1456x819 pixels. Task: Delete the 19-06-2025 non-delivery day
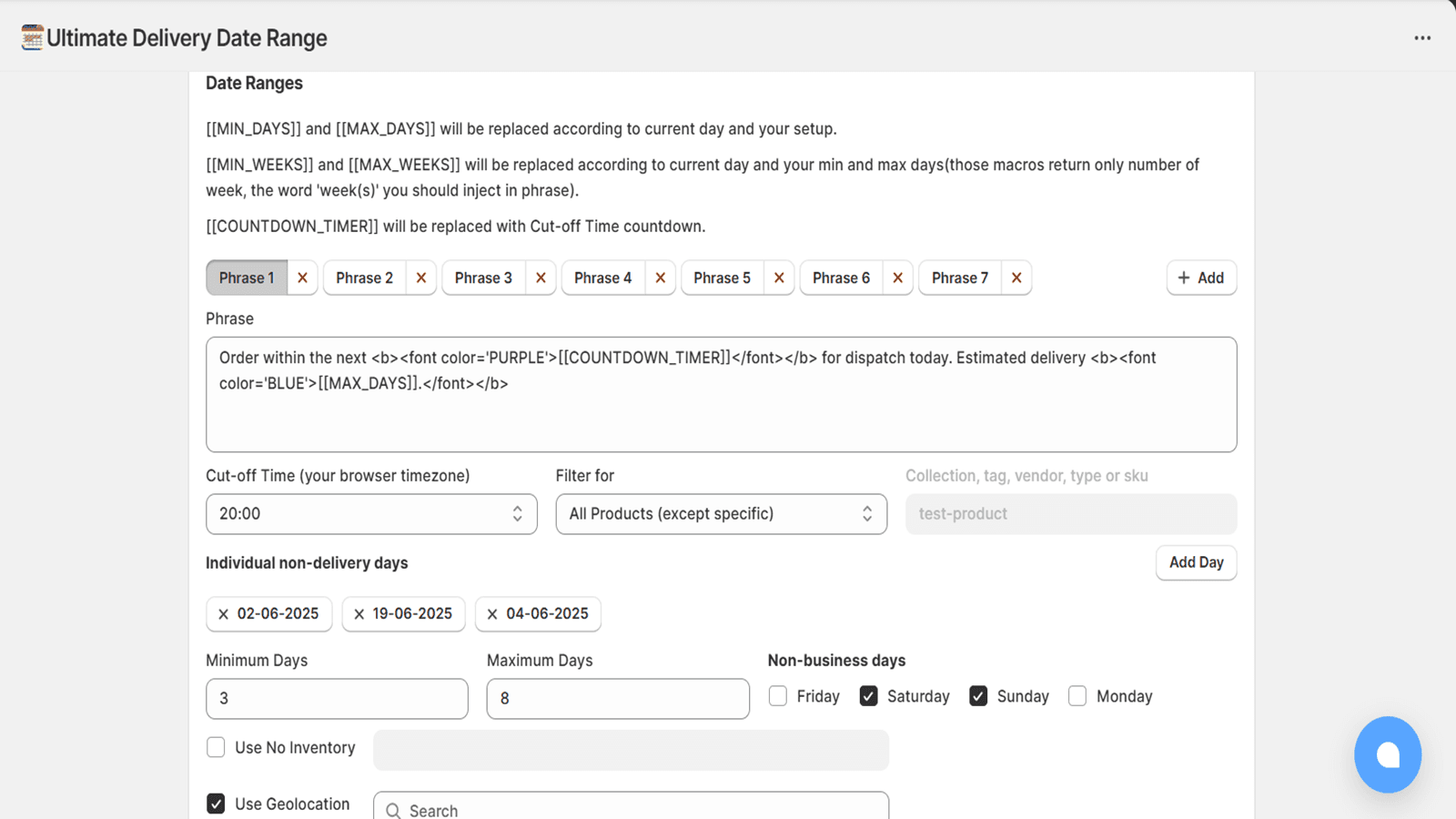[359, 614]
